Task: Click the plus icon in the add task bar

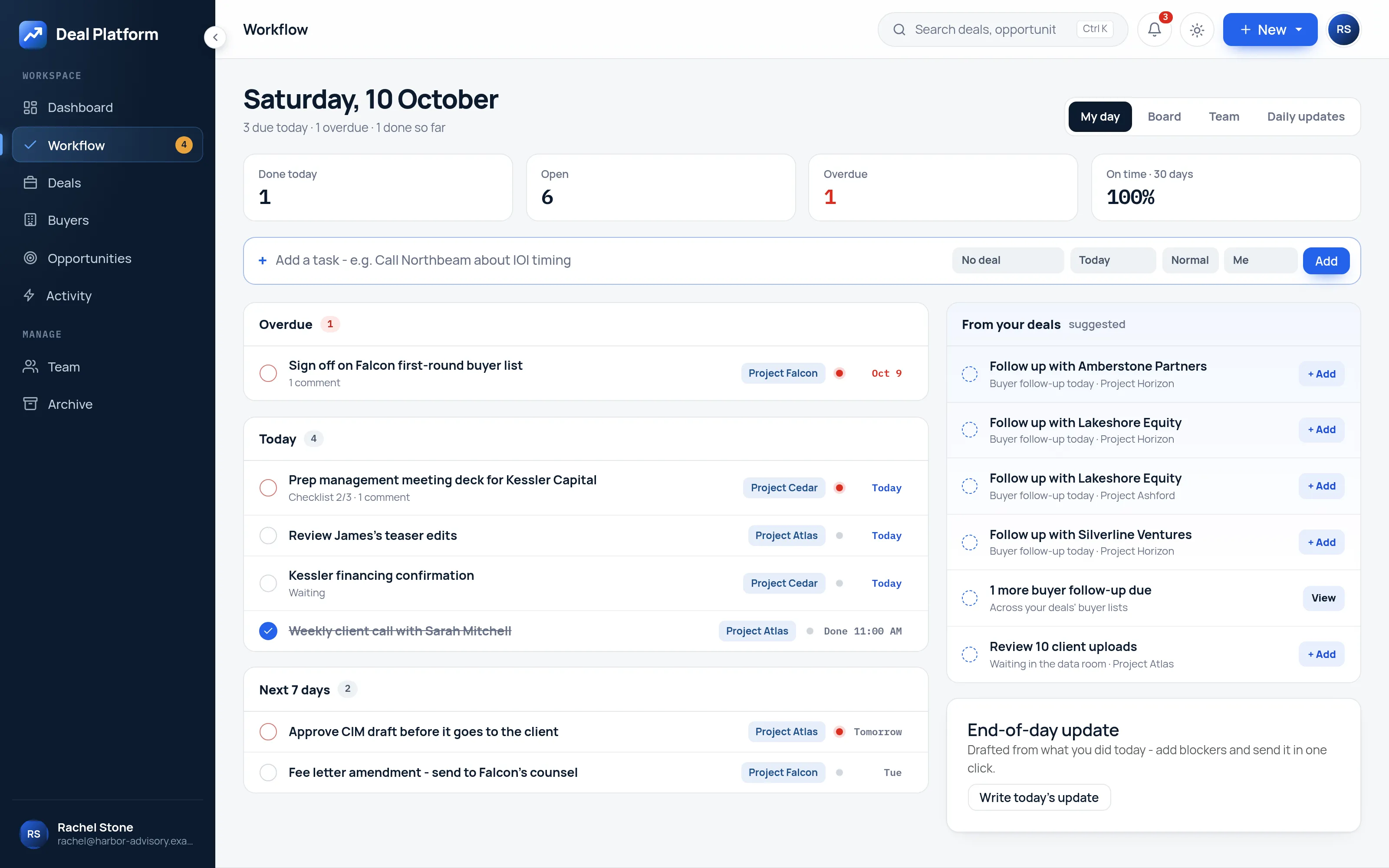Action: point(263,261)
